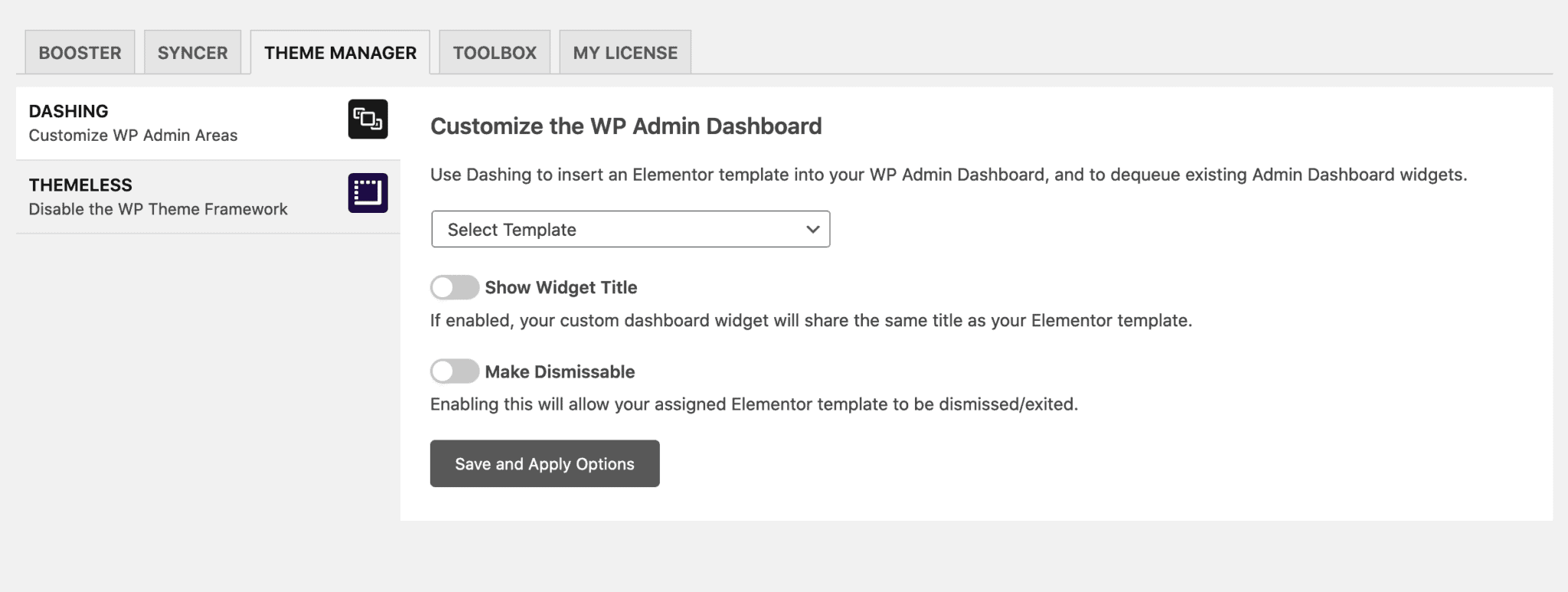1568x592 pixels.
Task: Click "Customize WP Admin Areas" subtitle
Action: [x=133, y=136]
